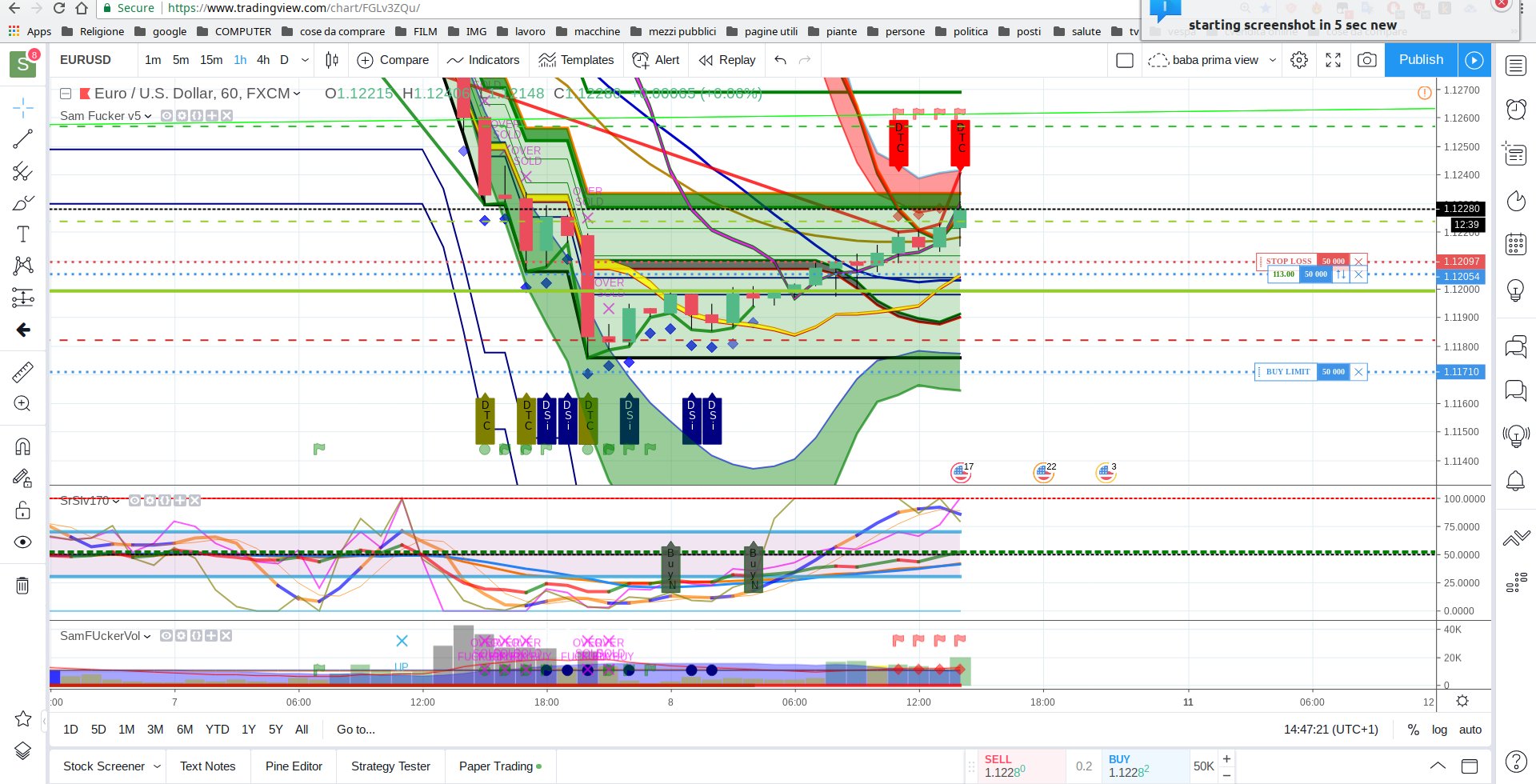Open favorites star toolbar icon
1536x784 pixels.
click(22, 718)
